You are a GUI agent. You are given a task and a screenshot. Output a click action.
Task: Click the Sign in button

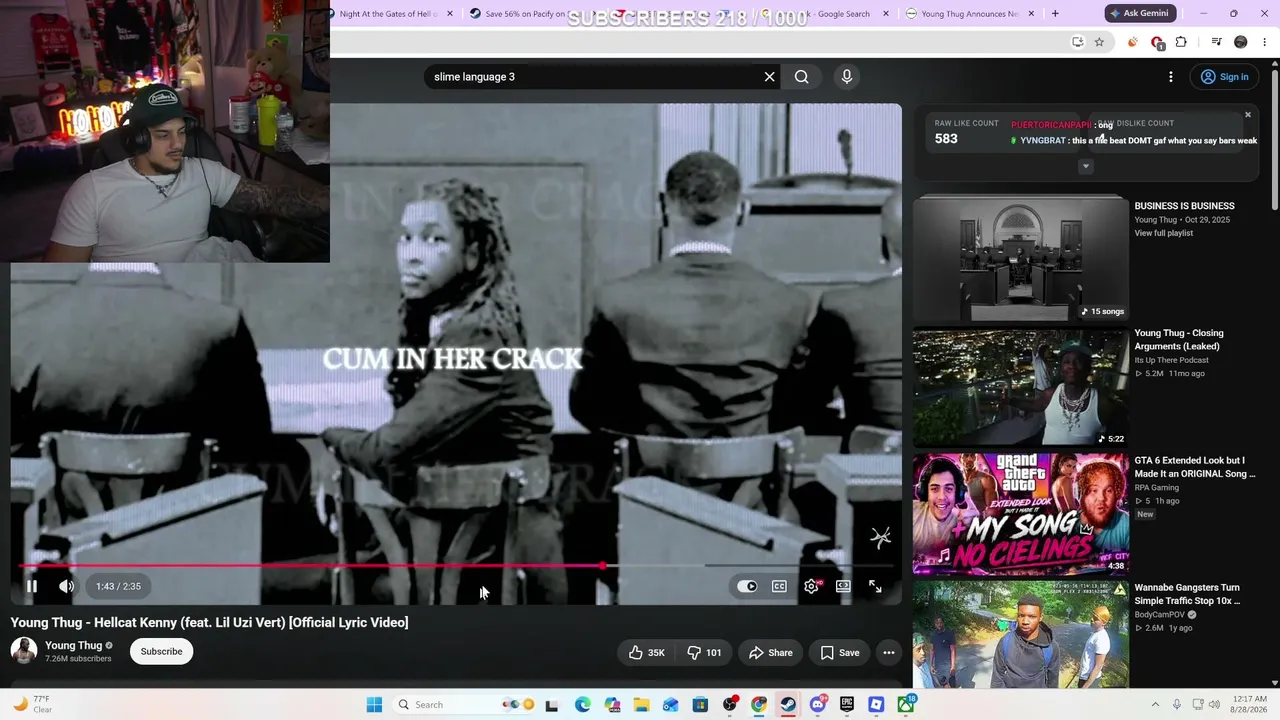click(1225, 77)
